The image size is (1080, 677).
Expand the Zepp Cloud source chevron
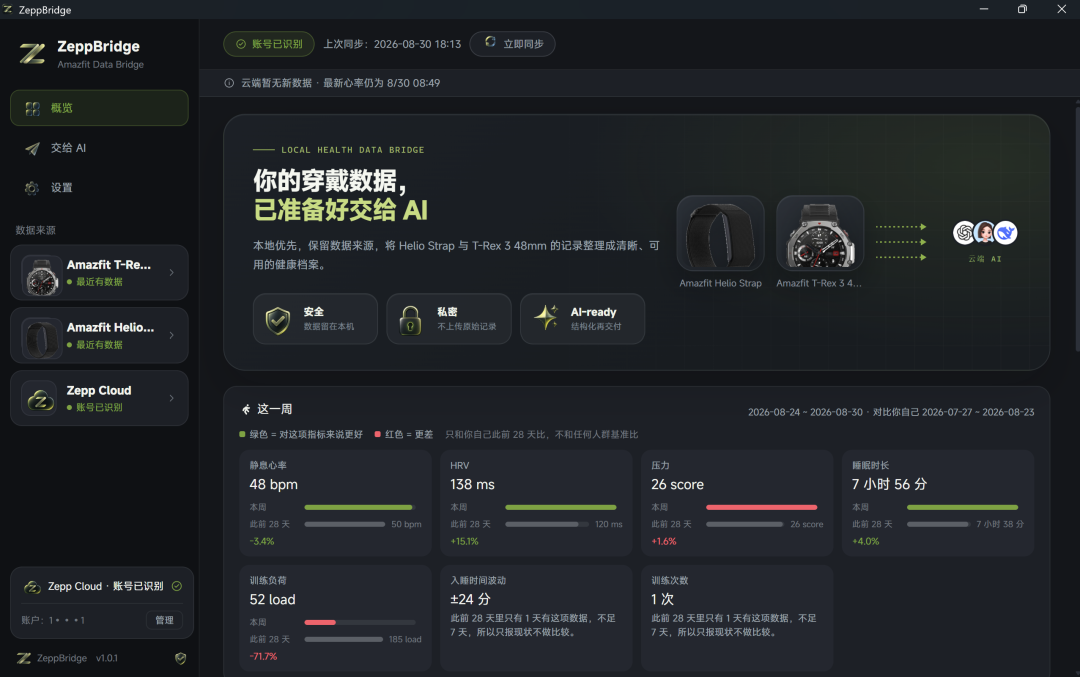pyautogui.click(x=172, y=398)
